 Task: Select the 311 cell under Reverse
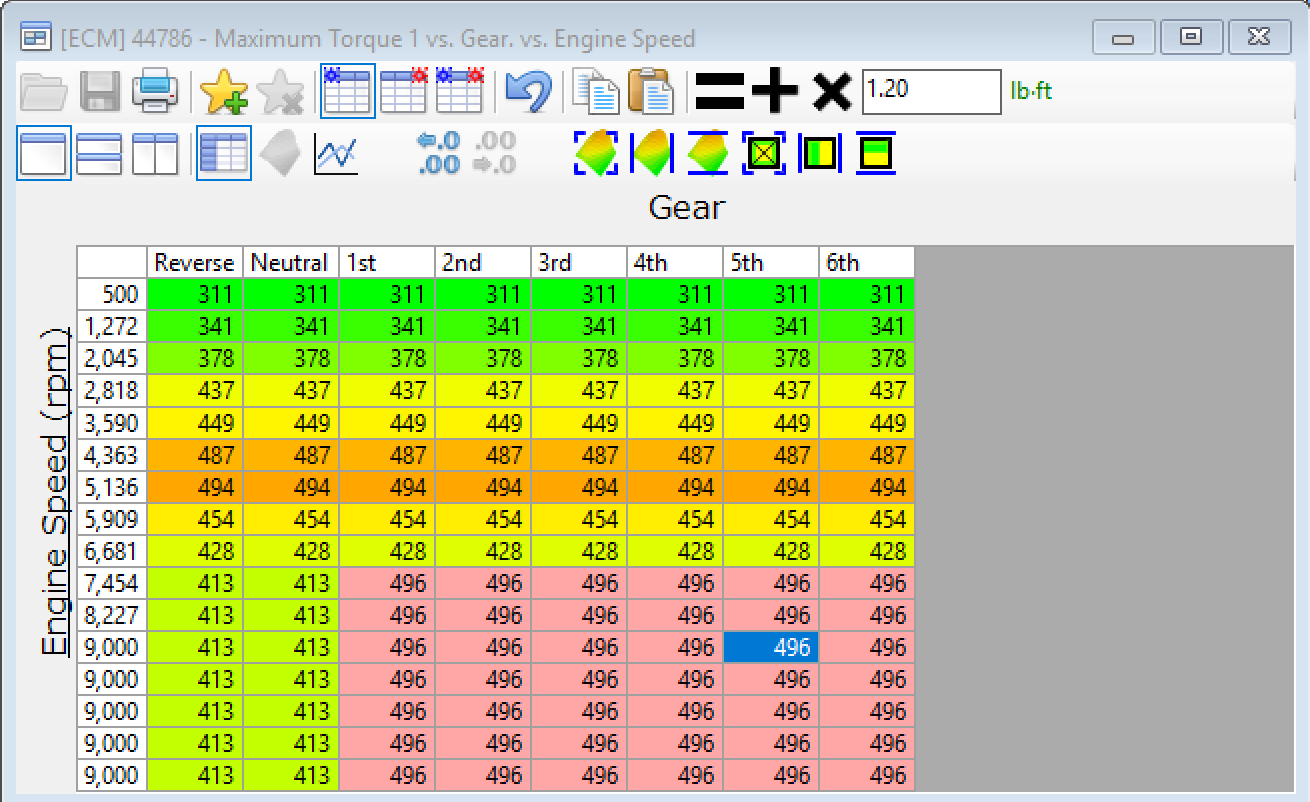pos(195,294)
